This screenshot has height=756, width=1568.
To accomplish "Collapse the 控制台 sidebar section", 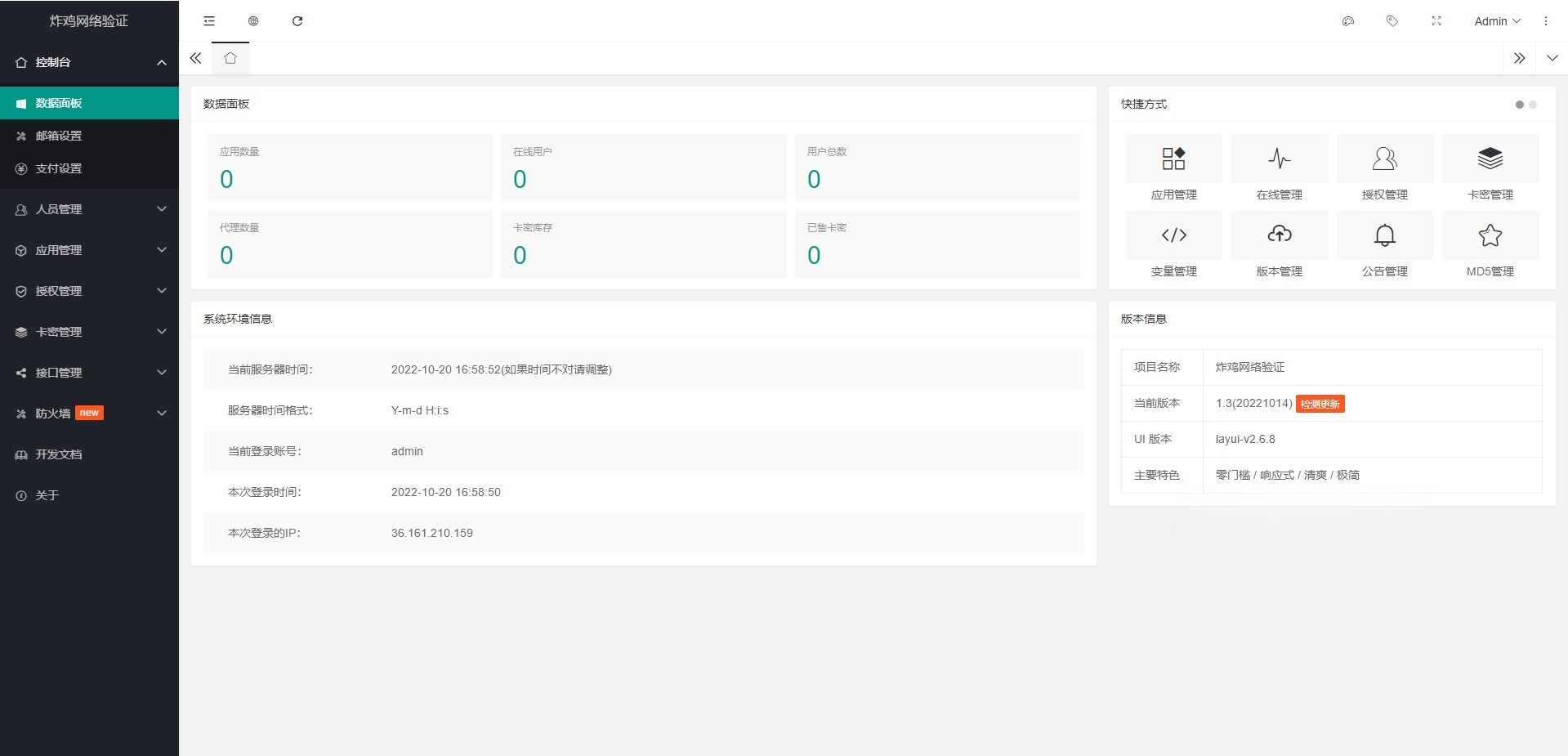I will (89, 62).
